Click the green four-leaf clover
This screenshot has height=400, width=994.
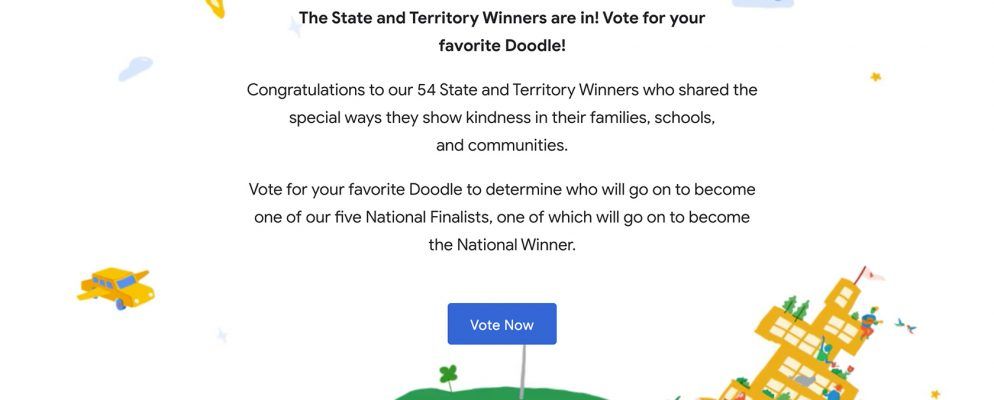pyautogui.click(x=449, y=376)
